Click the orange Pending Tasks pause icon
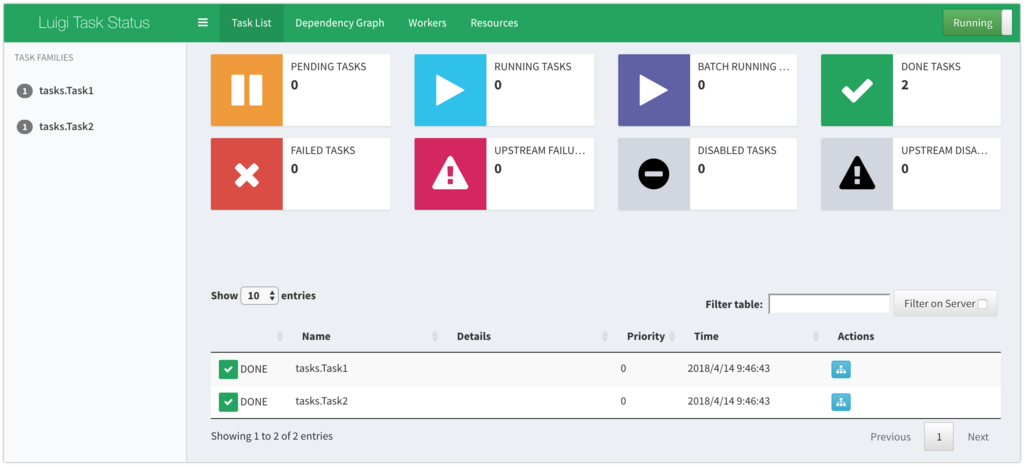Image resolution: width=1024 pixels, height=466 pixels. pyautogui.click(x=247, y=90)
